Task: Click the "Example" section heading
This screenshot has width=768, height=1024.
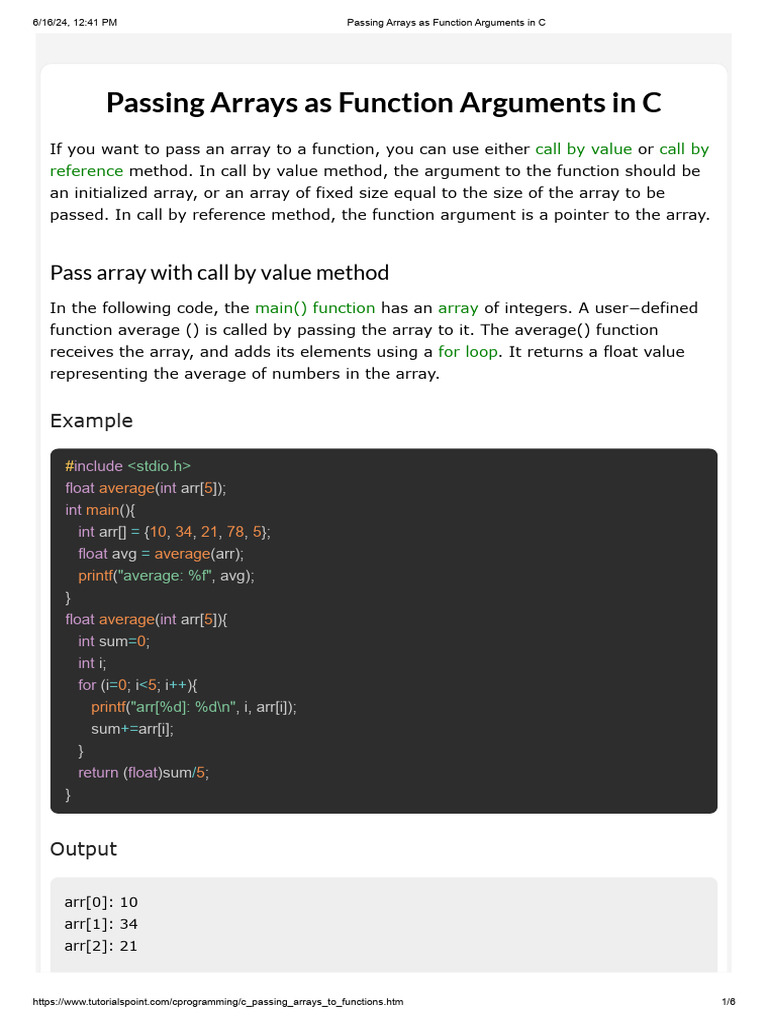Action: [x=91, y=421]
